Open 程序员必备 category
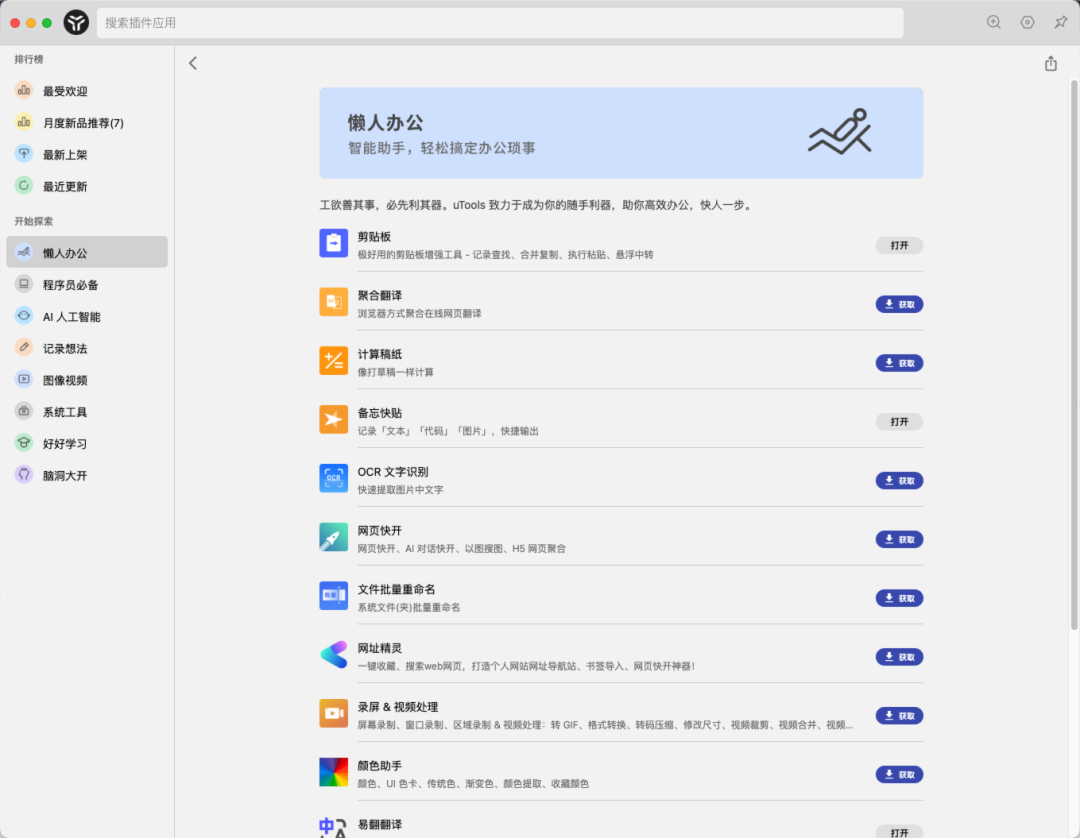Screen dimensions: 1080x838 coord(87,284)
